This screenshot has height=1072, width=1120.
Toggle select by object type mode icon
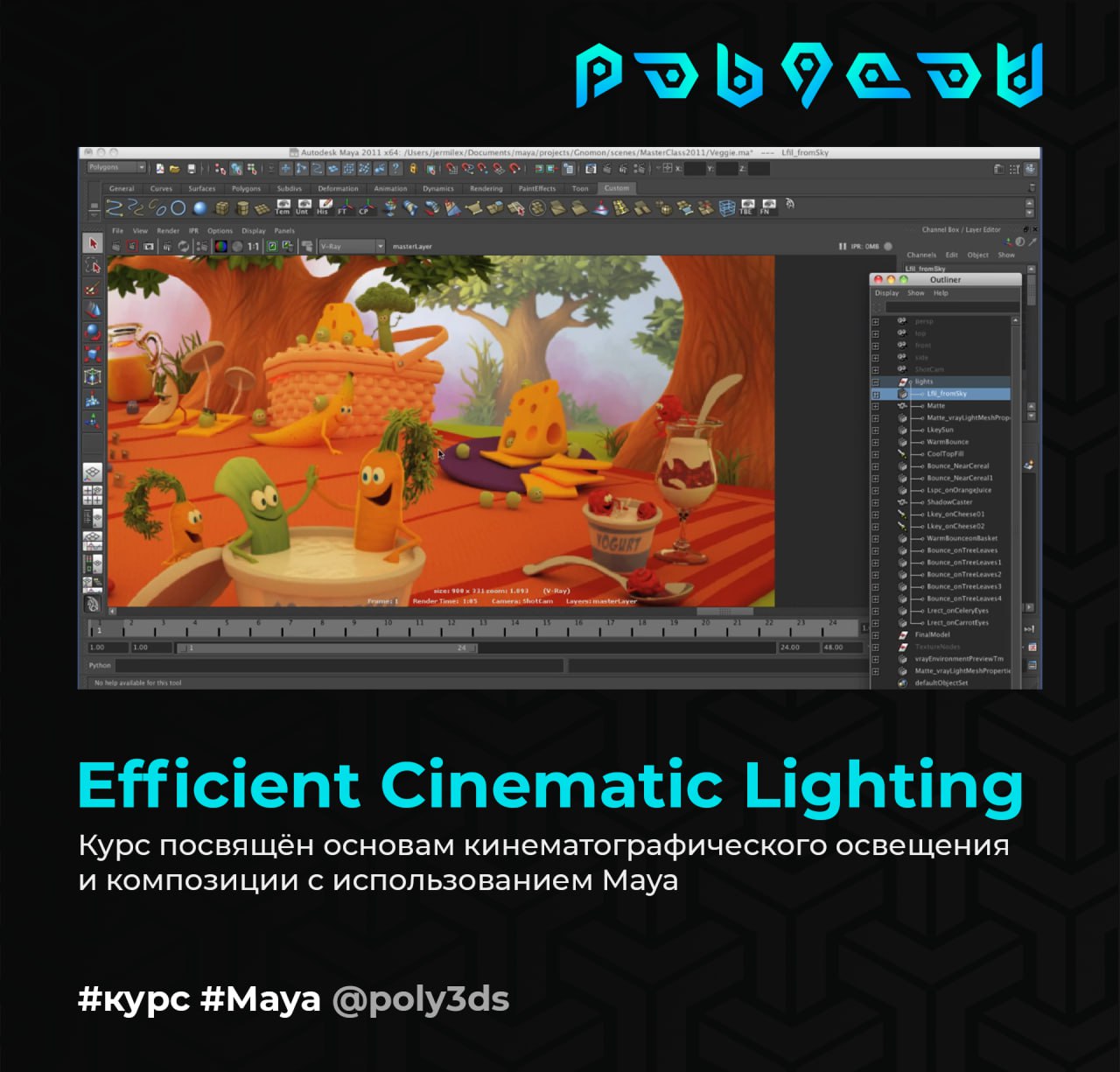[236, 168]
